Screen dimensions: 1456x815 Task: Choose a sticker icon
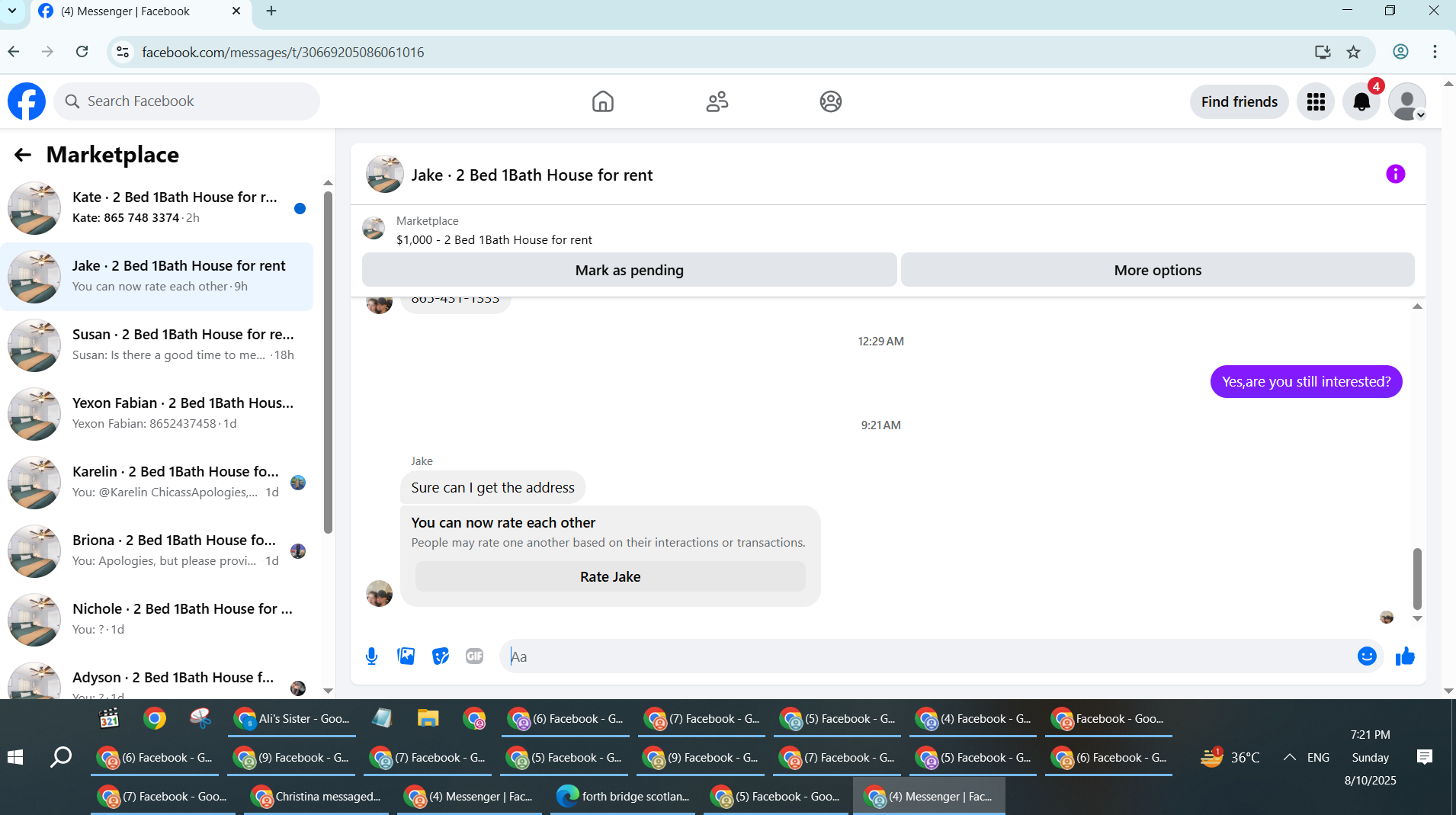point(441,656)
